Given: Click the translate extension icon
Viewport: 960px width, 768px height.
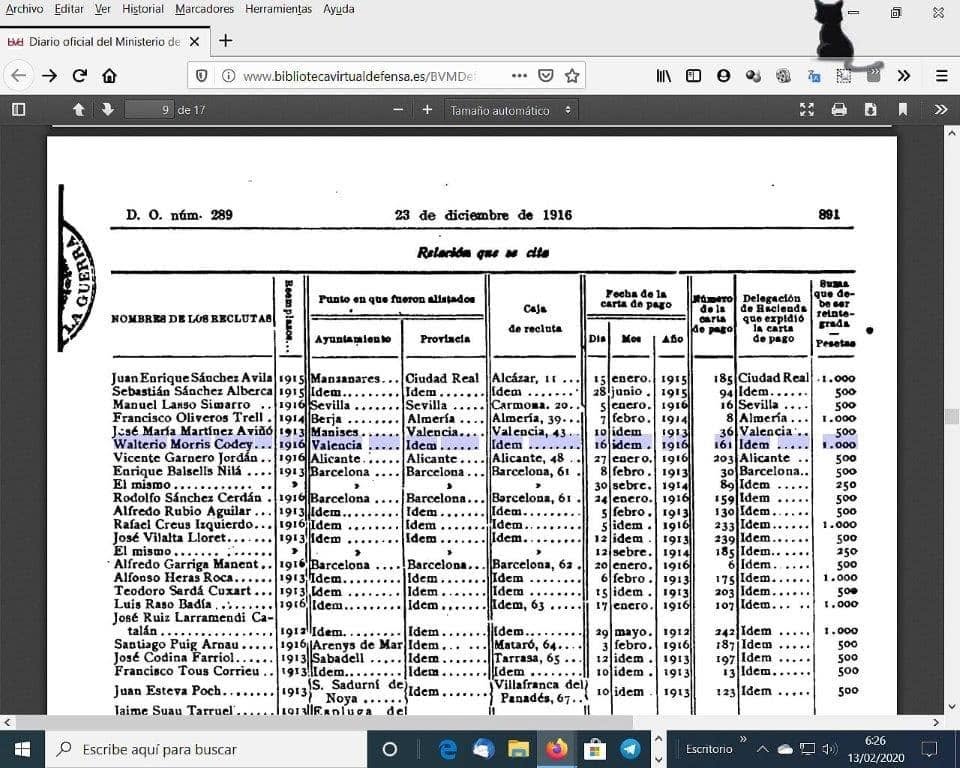Looking at the screenshot, I should 814,76.
